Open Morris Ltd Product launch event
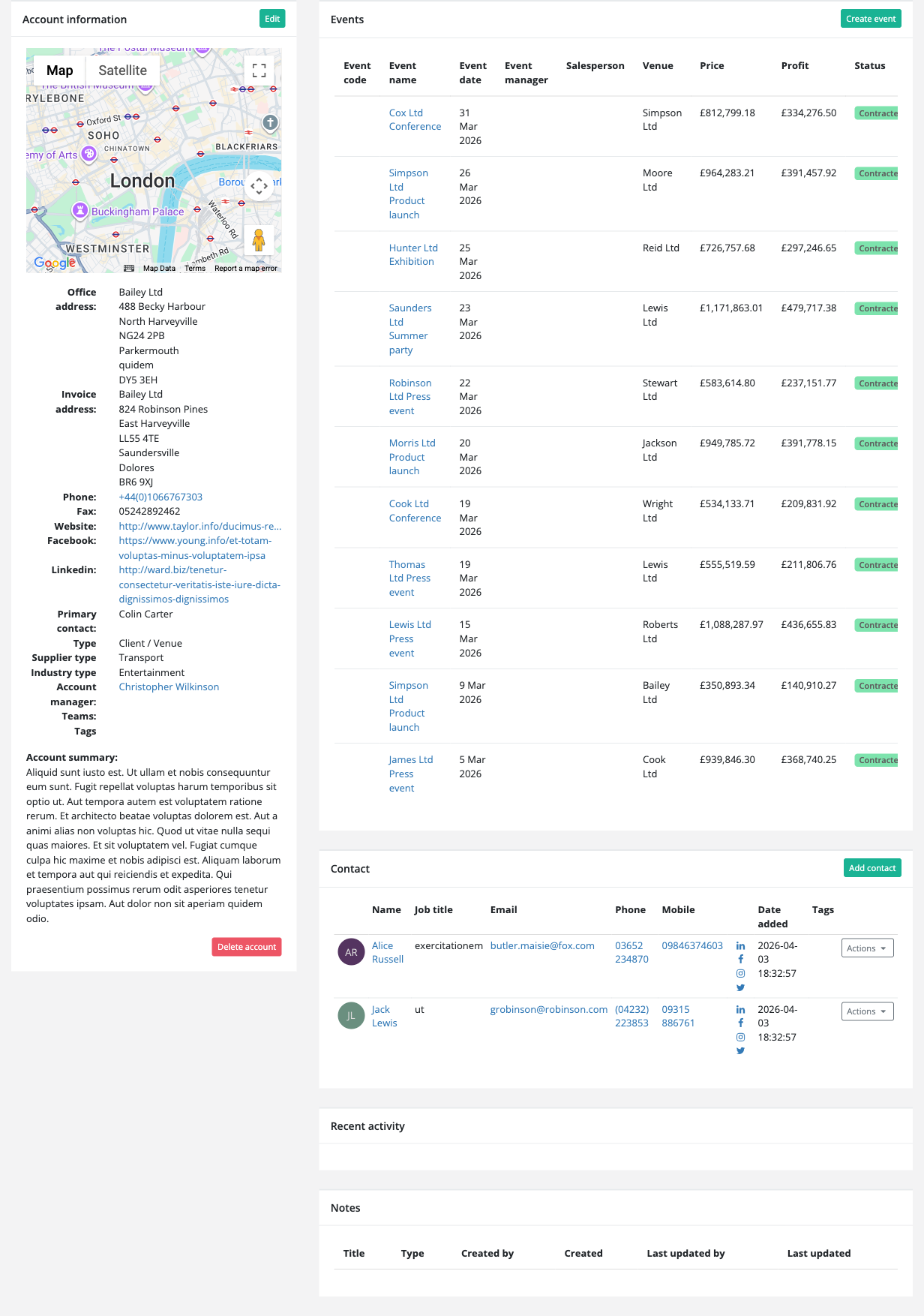 click(412, 457)
